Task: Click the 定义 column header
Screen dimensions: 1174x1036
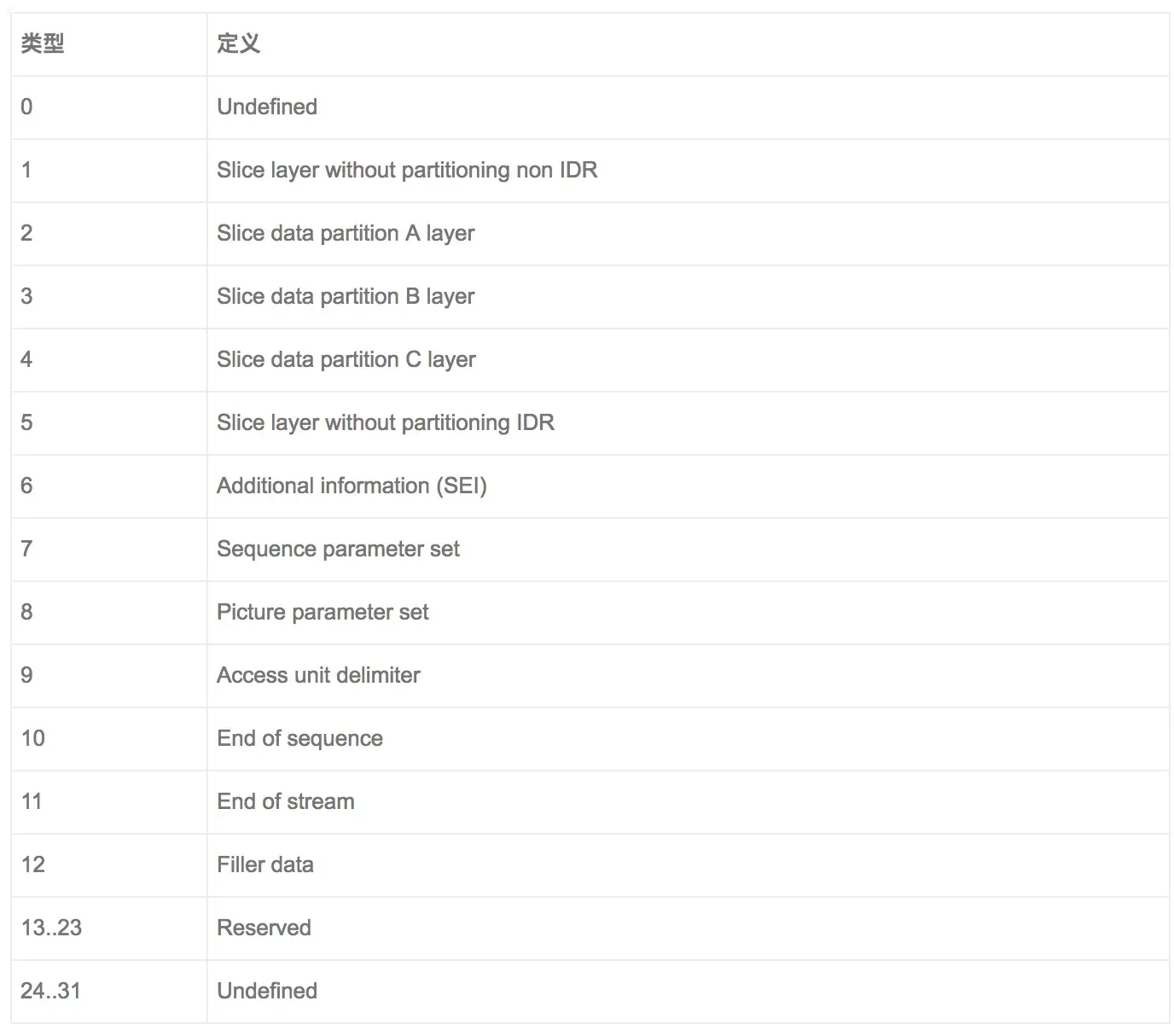Action: point(688,44)
